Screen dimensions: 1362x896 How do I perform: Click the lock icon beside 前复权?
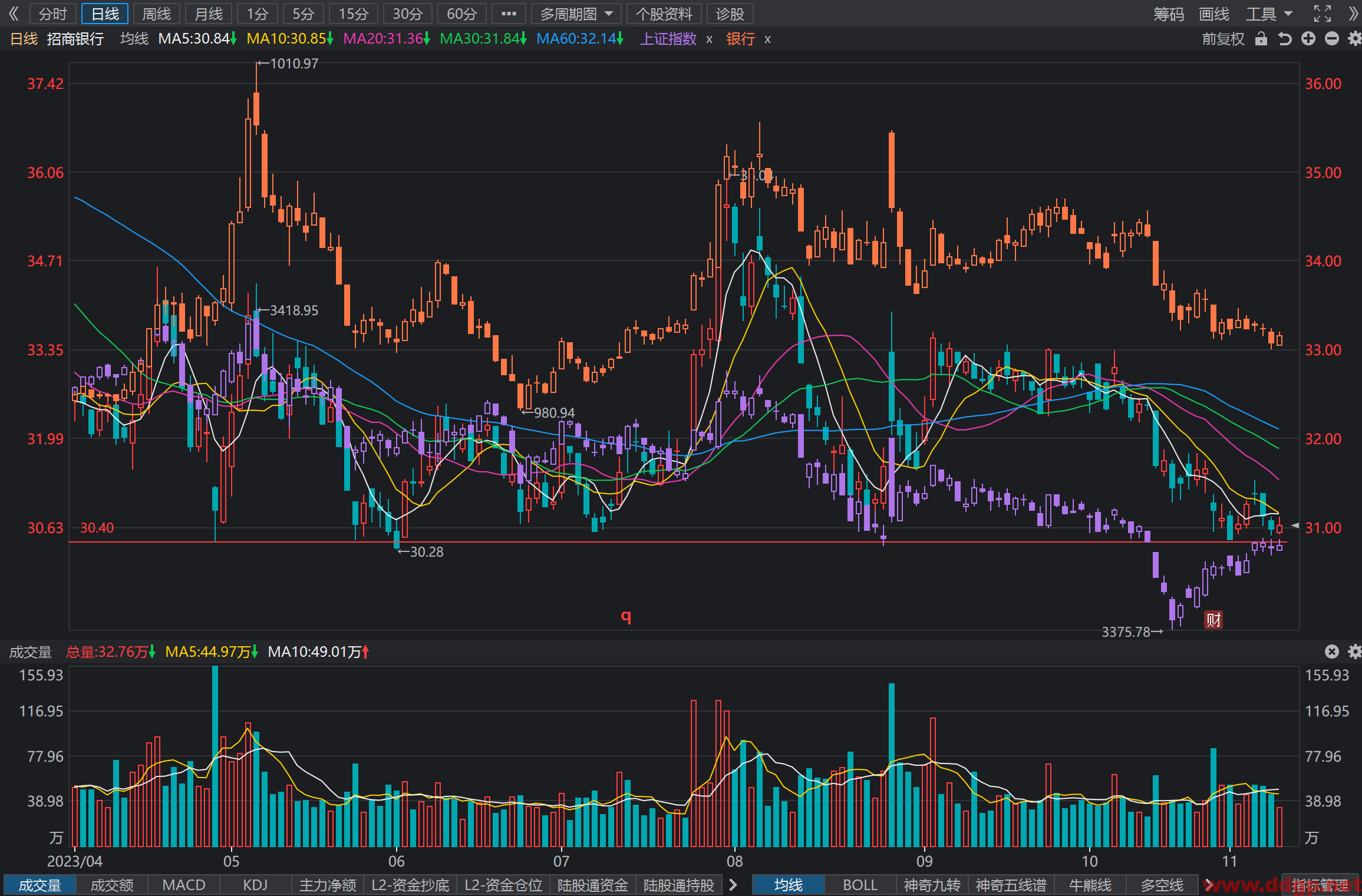pyautogui.click(x=1261, y=39)
